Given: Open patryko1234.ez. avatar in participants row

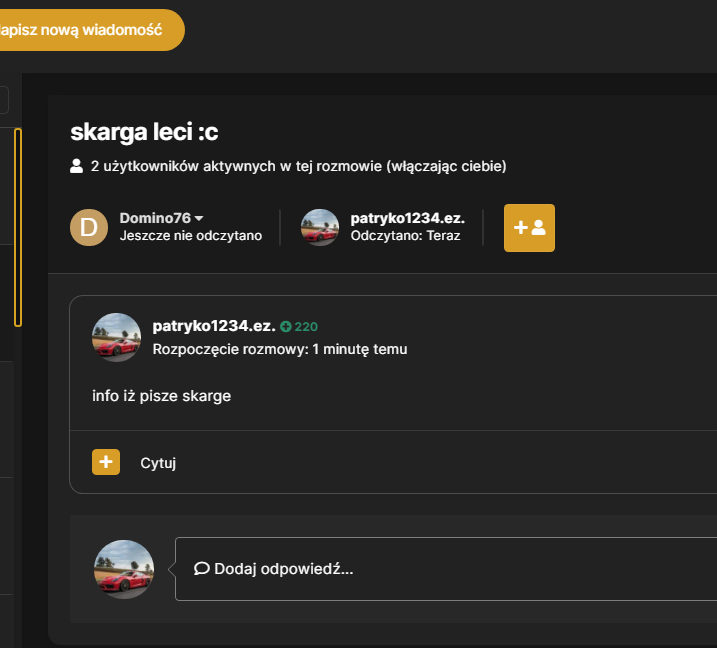Looking at the screenshot, I should [x=320, y=227].
